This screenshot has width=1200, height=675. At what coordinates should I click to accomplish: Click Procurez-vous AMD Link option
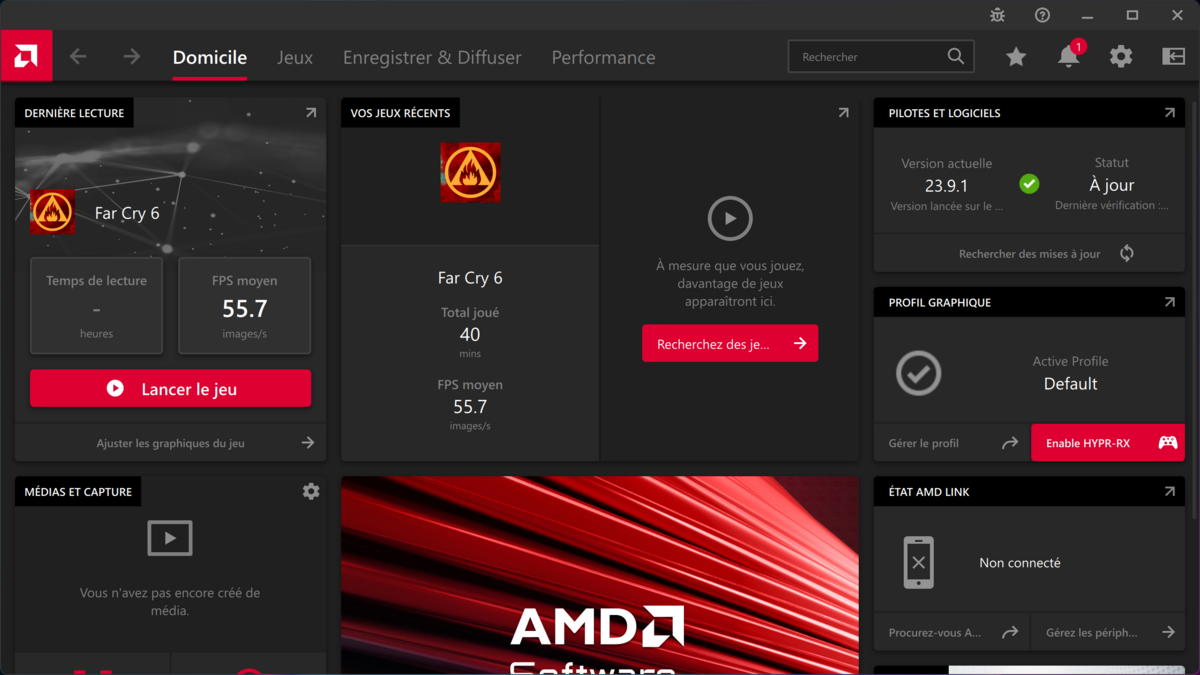click(x=952, y=632)
